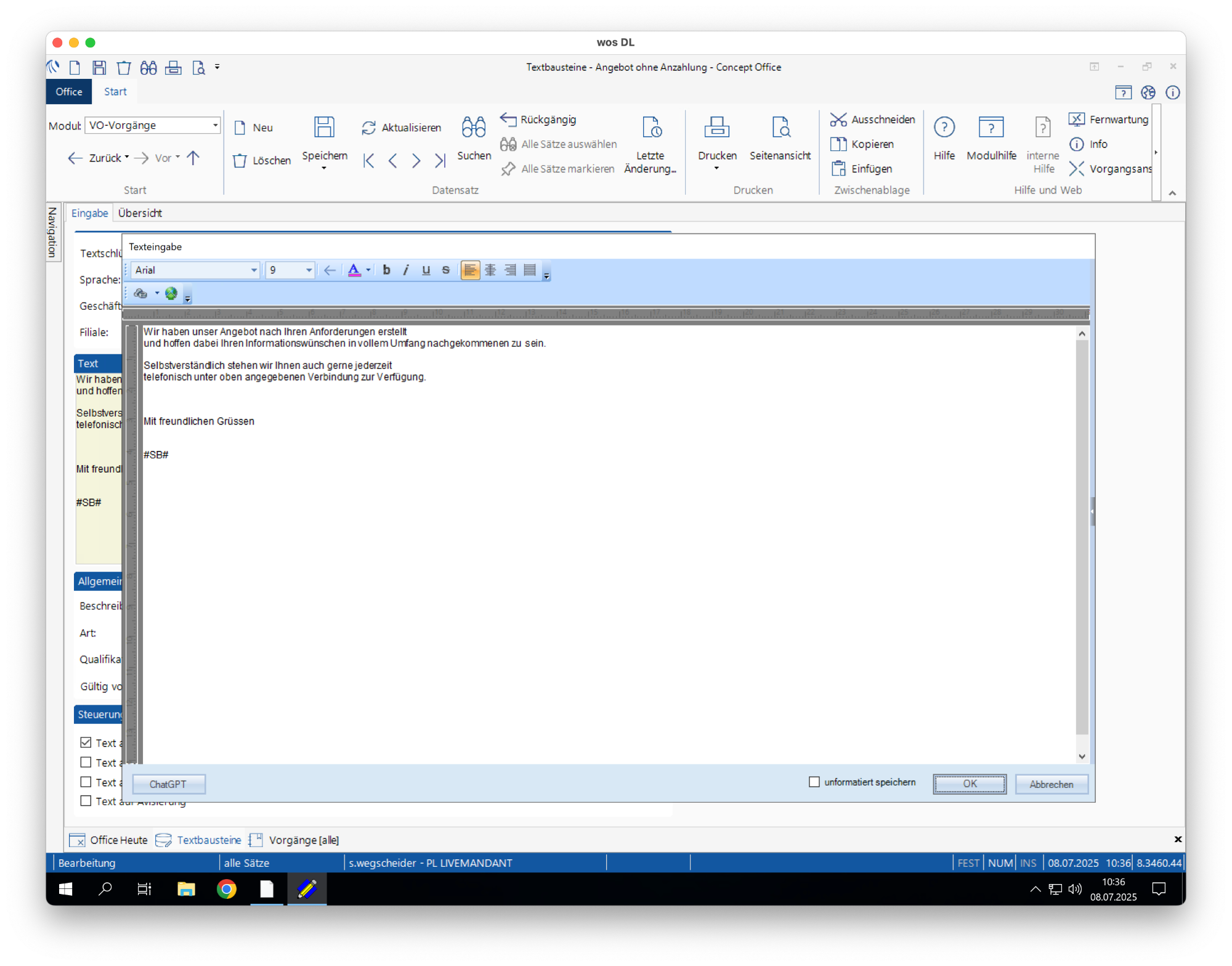Toggle underline formatting in Texteingabe toolbar
The image size is (1232, 966).
click(426, 270)
